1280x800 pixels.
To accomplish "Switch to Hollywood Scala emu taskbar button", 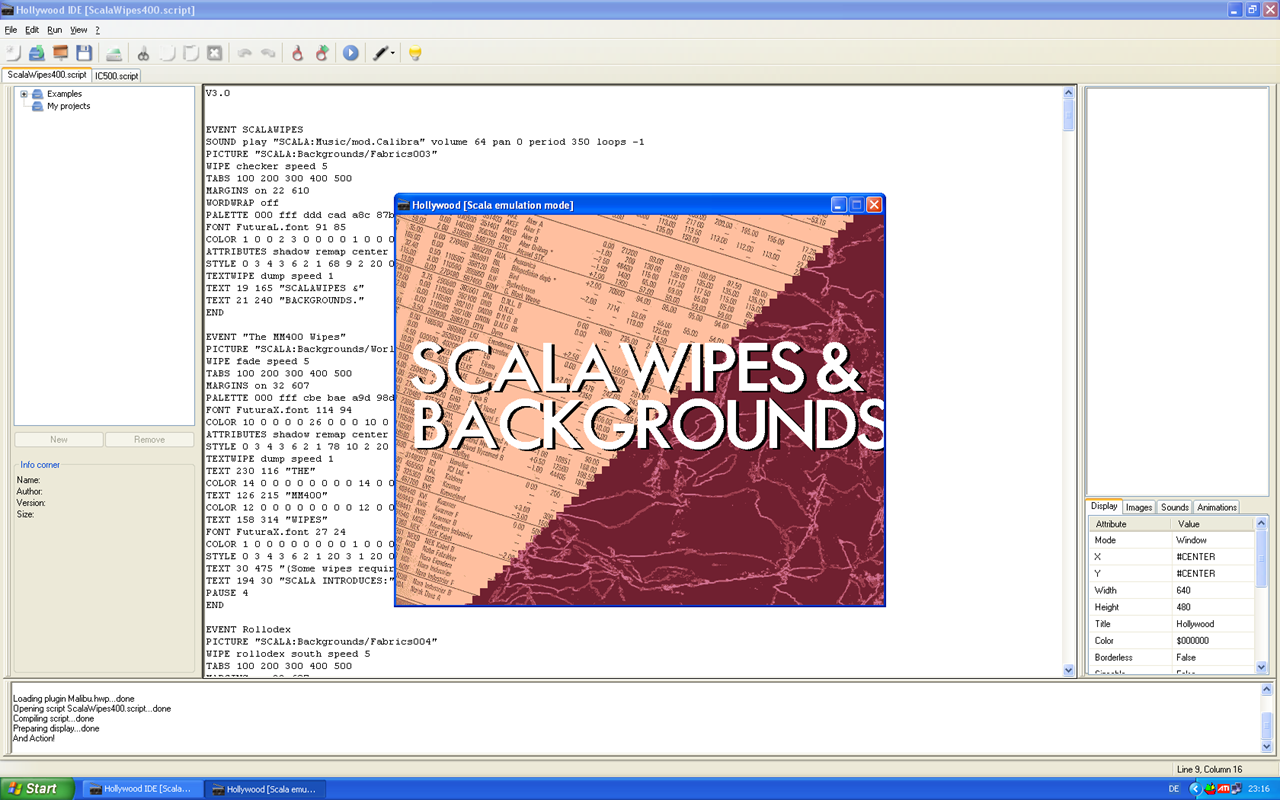I will (264, 789).
